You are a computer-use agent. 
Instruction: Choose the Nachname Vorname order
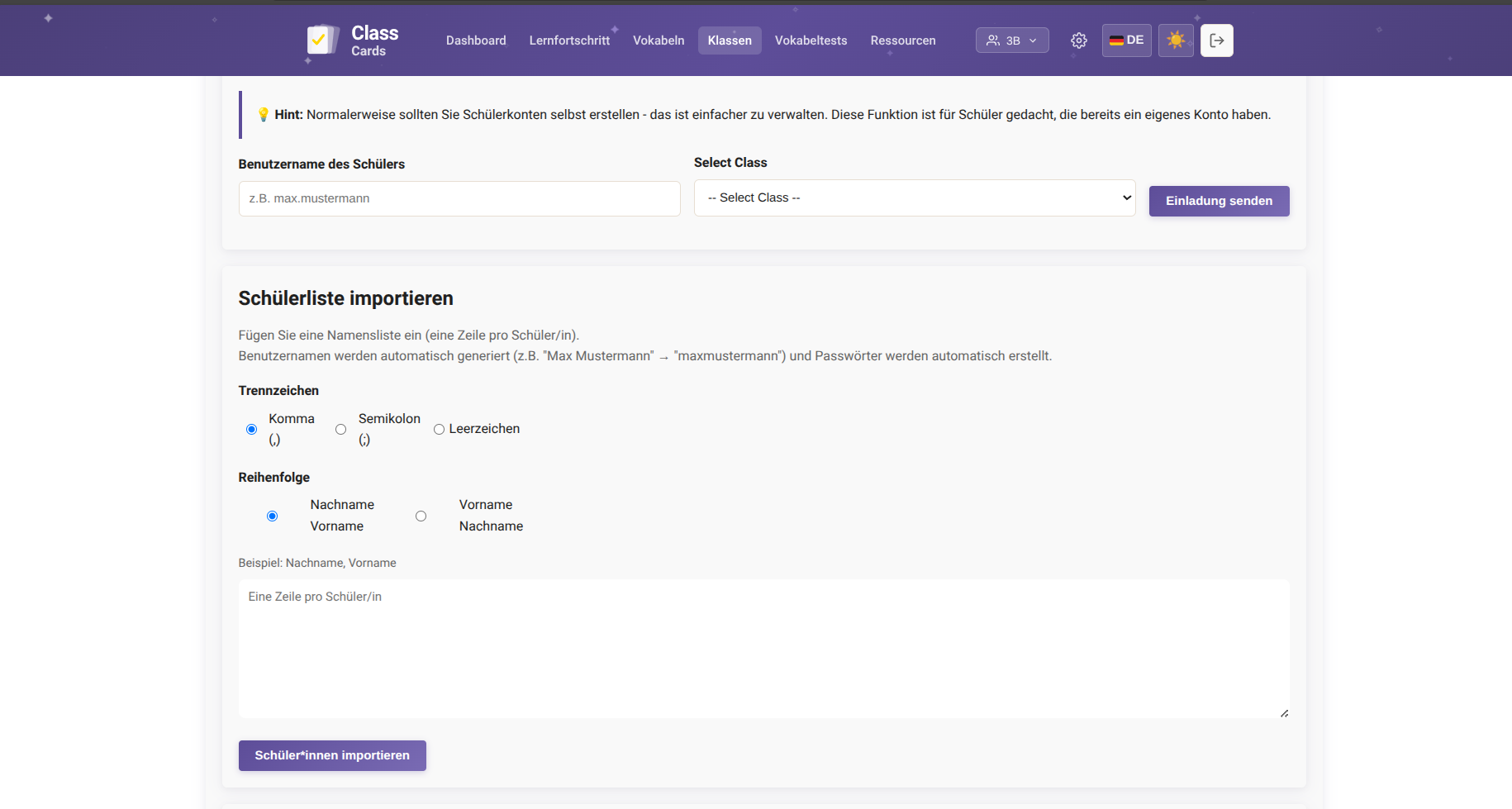coord(272,516)
